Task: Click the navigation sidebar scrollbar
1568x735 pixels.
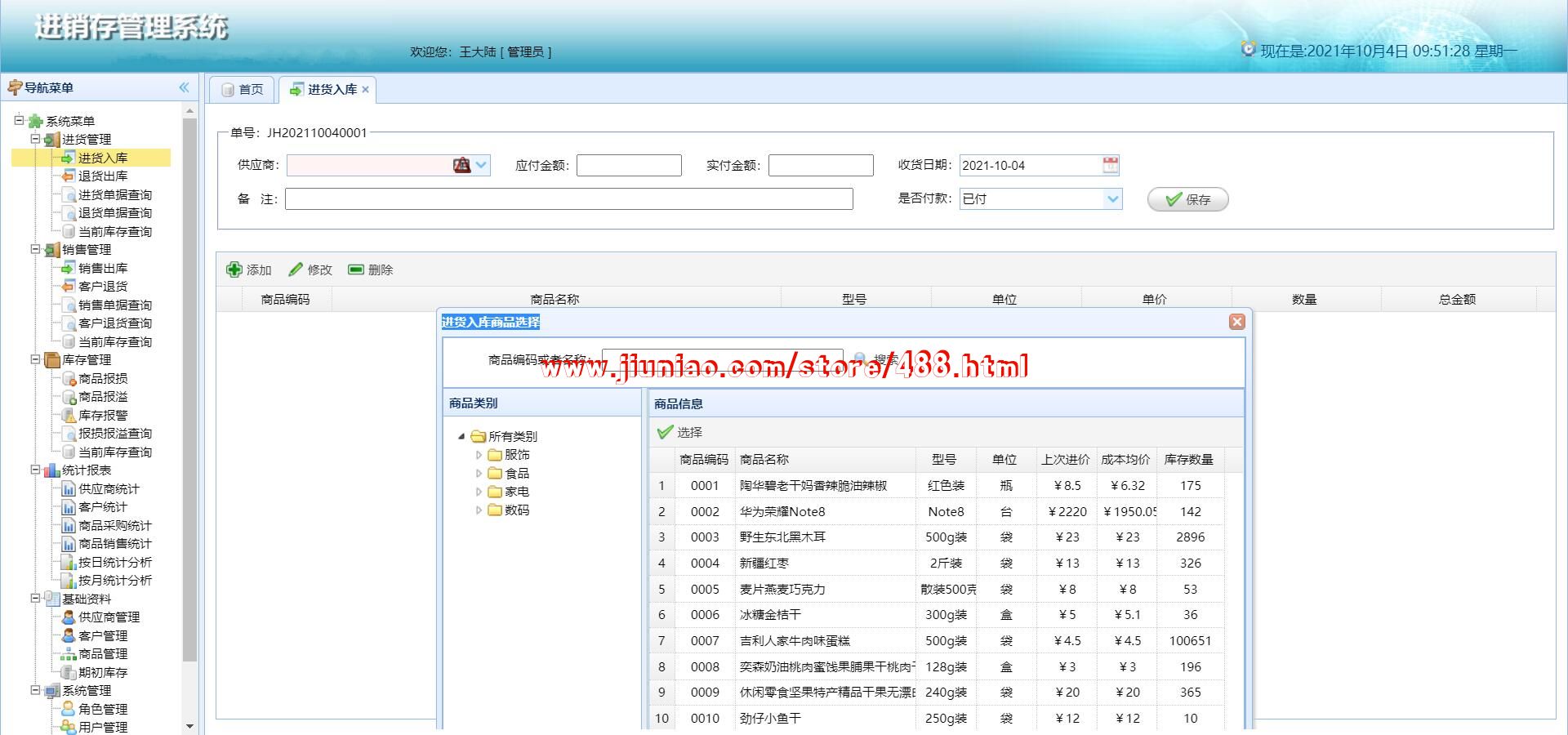Action: 189,392
